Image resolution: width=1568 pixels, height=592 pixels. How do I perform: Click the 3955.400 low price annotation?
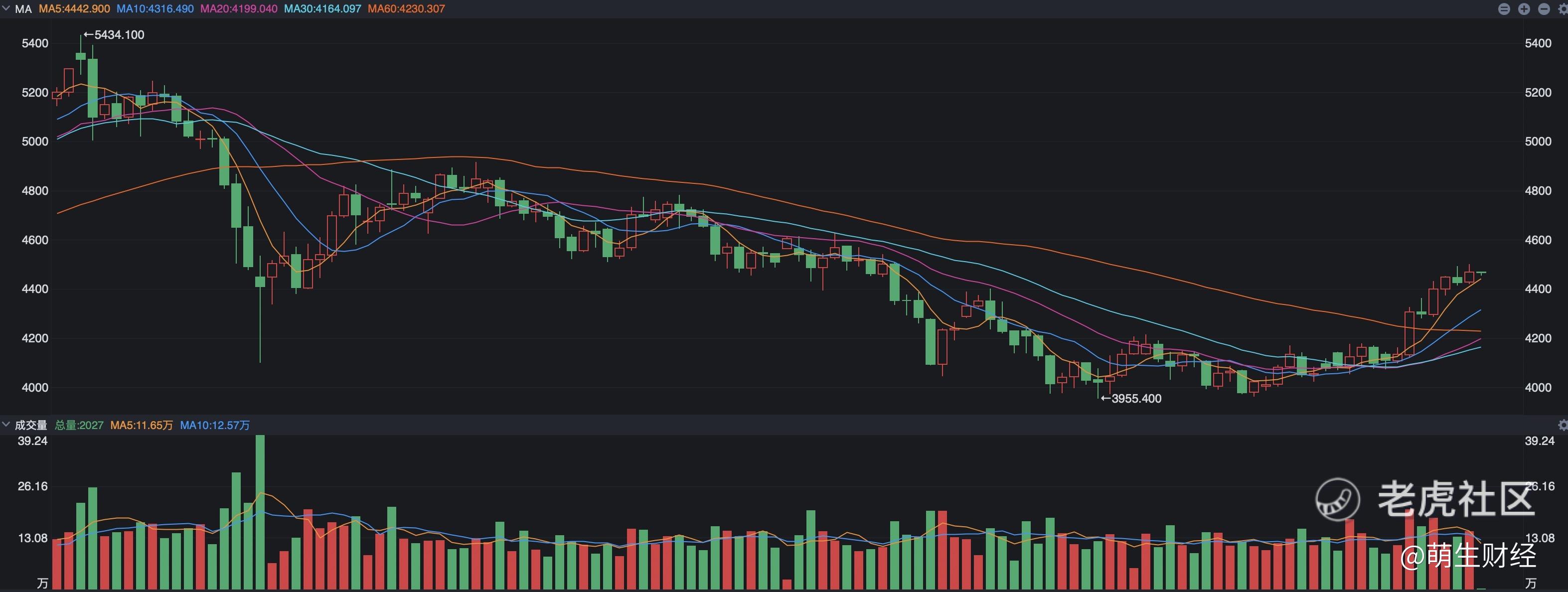coord(1131,399)
